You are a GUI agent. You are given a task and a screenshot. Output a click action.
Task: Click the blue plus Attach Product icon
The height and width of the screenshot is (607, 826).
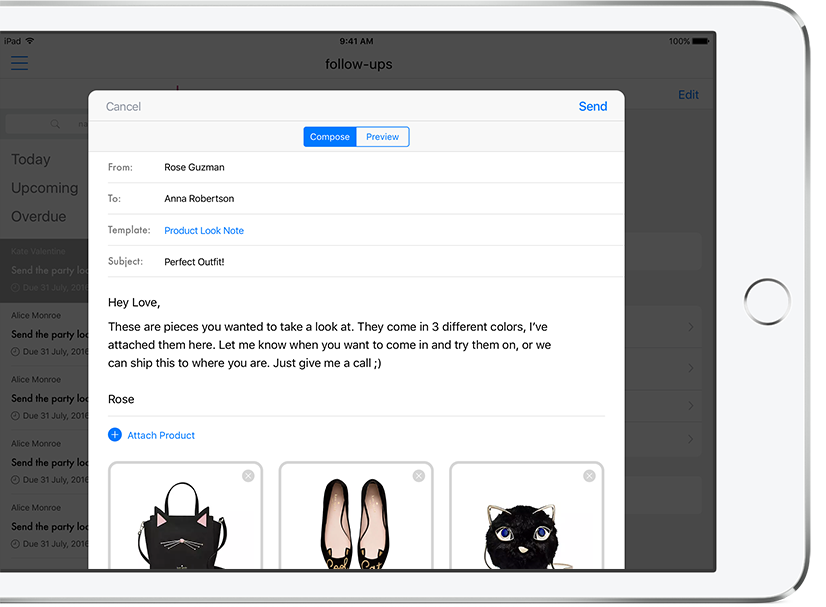114,435
